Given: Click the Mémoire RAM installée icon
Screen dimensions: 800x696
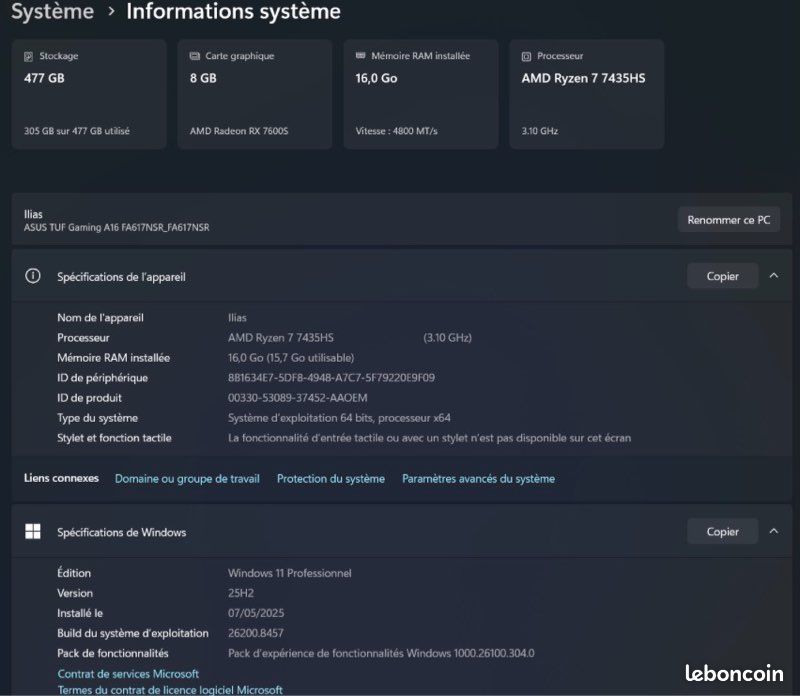Looking at the screenshot, I should coord(360,55).
